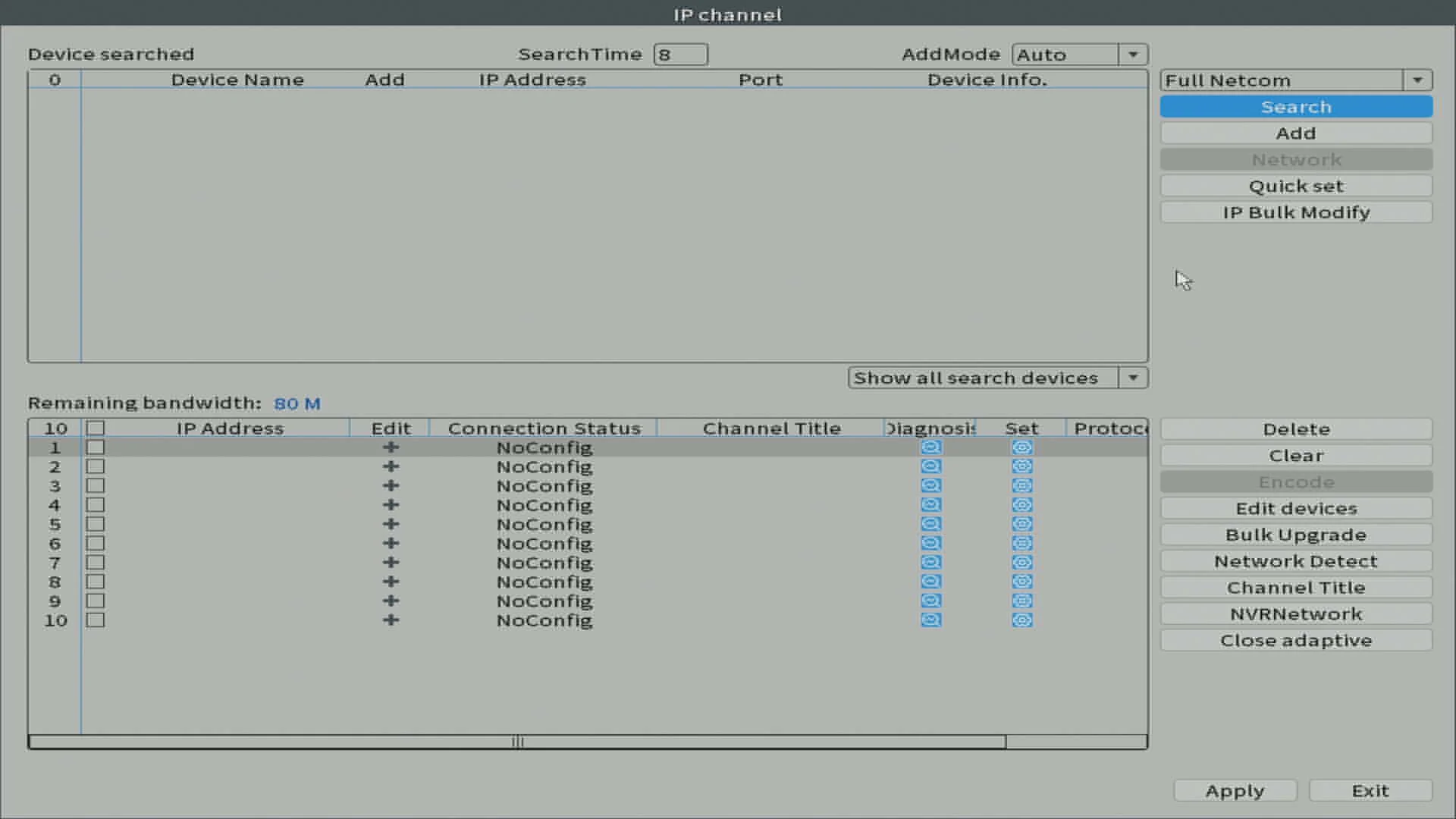The width and height of the screenshot is (1456, 819).
Task: Click the Search button
Action: click(1296, 107)
